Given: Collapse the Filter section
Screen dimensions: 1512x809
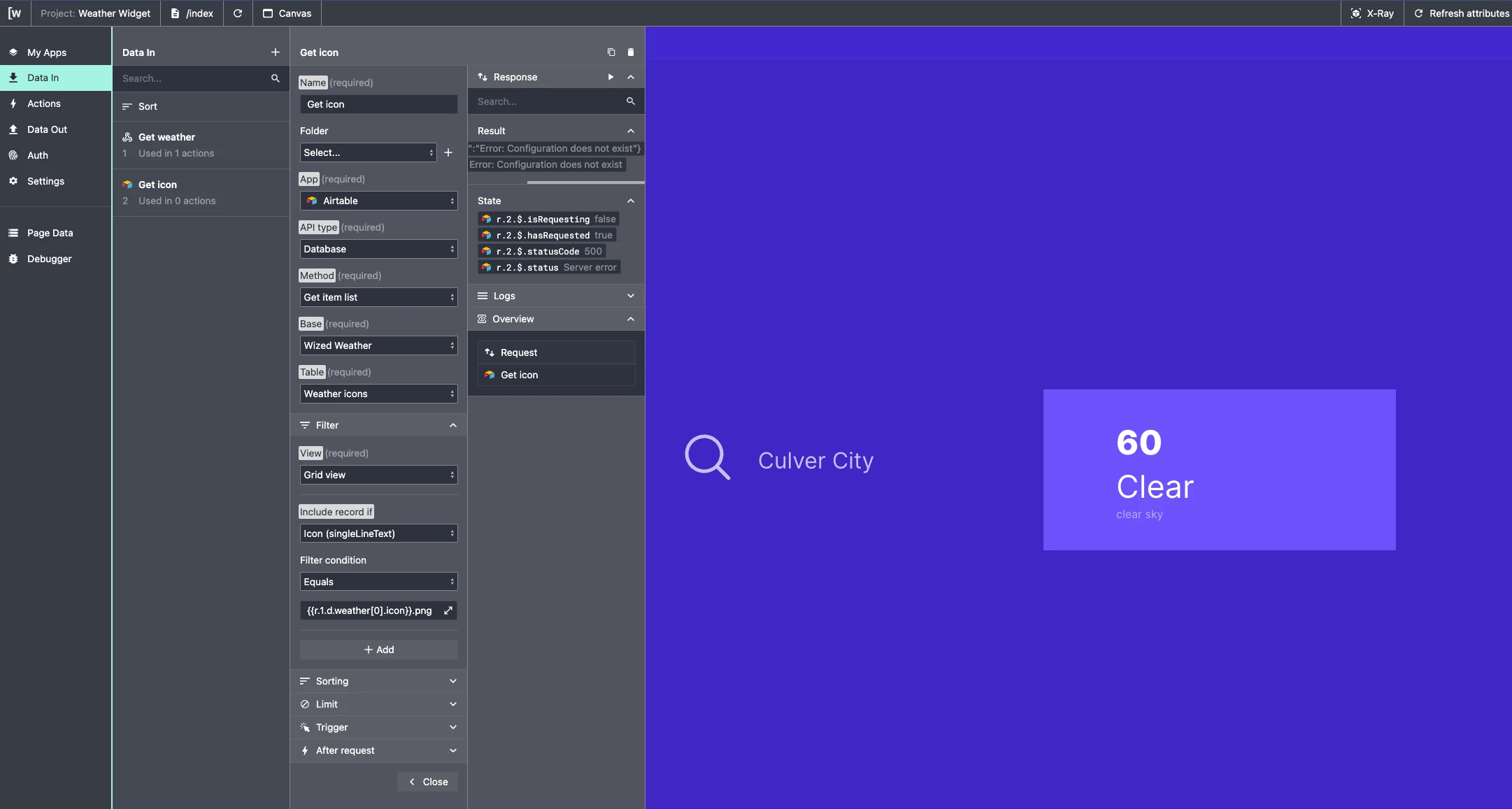Looking at the screenshot, I should (453, 425).
